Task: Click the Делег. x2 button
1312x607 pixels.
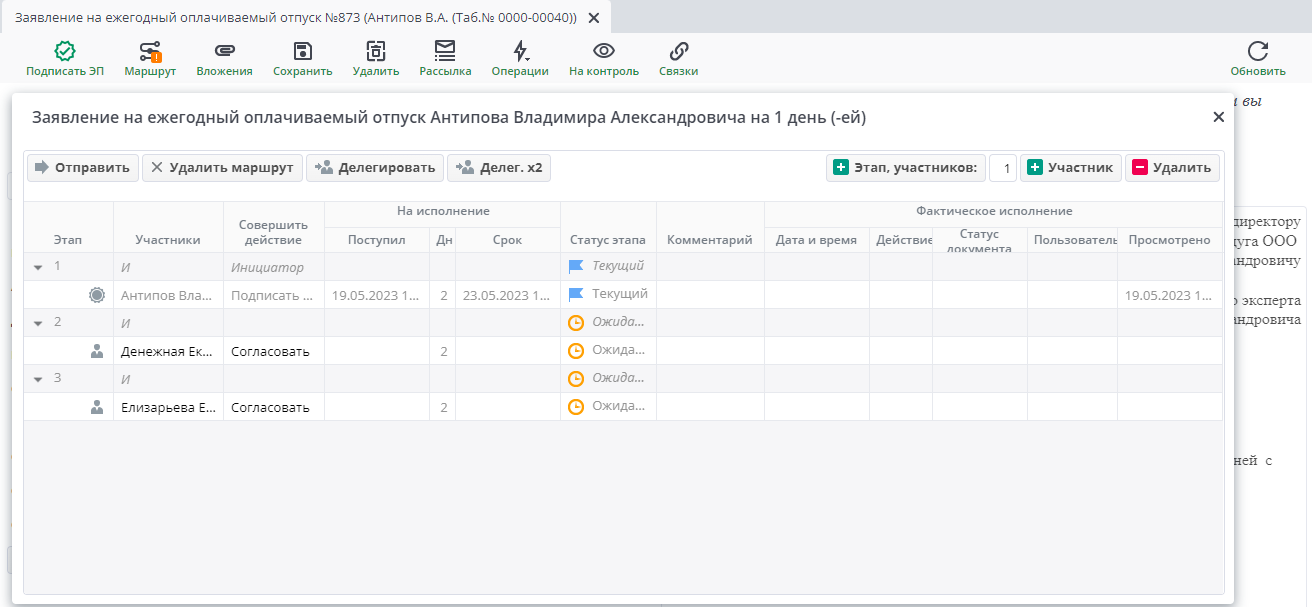Action: [x=499, y=168]
